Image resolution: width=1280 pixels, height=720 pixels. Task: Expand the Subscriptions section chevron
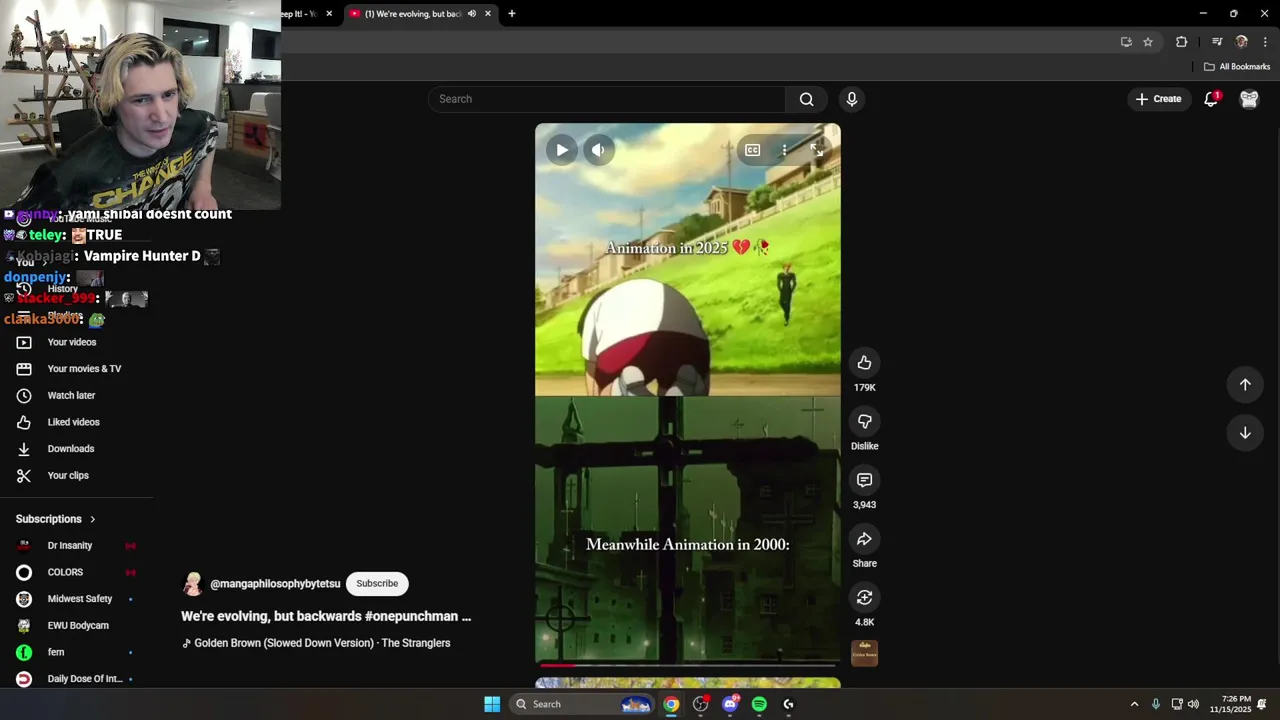(x=92, y=519)
